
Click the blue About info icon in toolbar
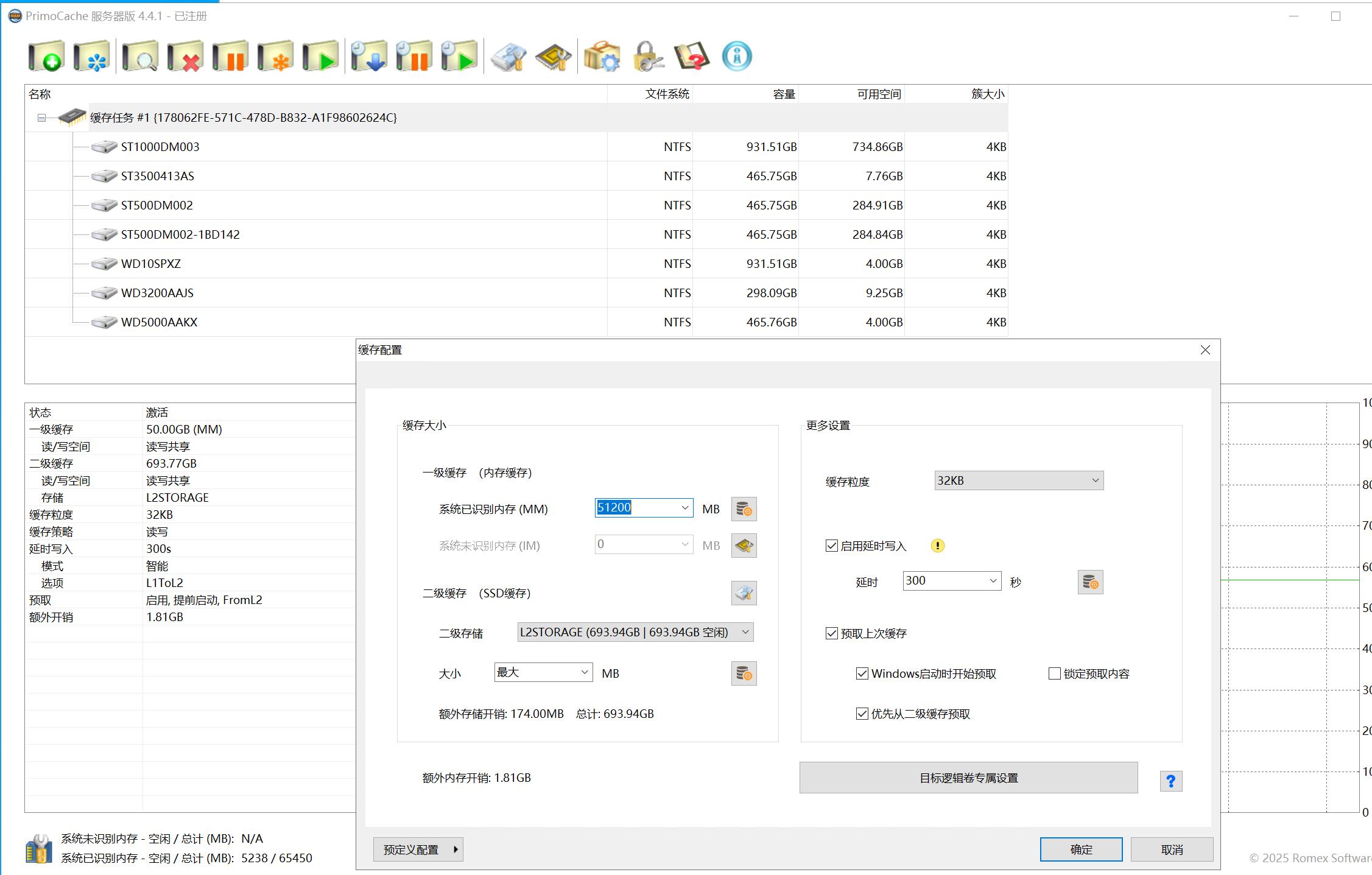point(737,57)
